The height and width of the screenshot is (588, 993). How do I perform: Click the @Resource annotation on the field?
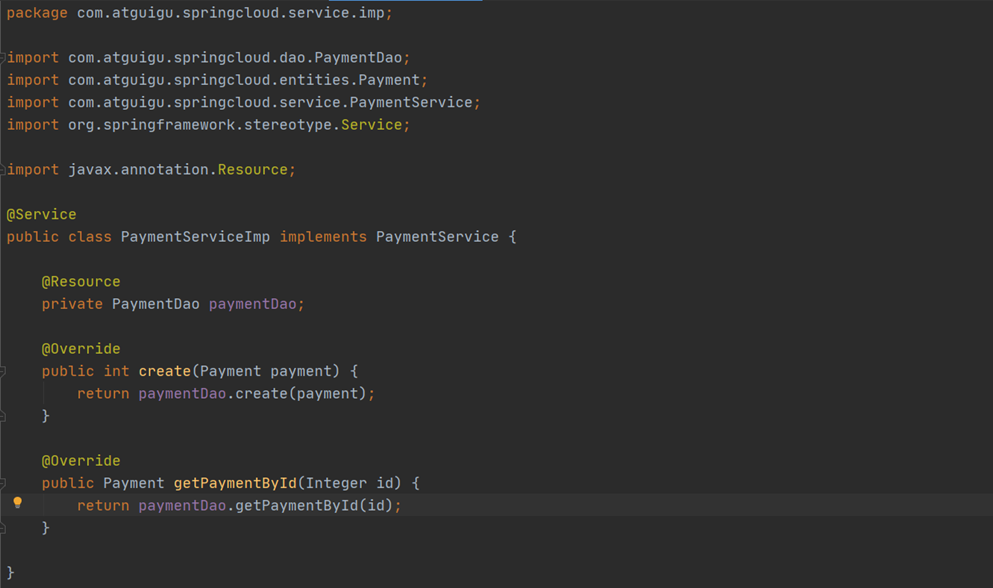pos(80,281)
